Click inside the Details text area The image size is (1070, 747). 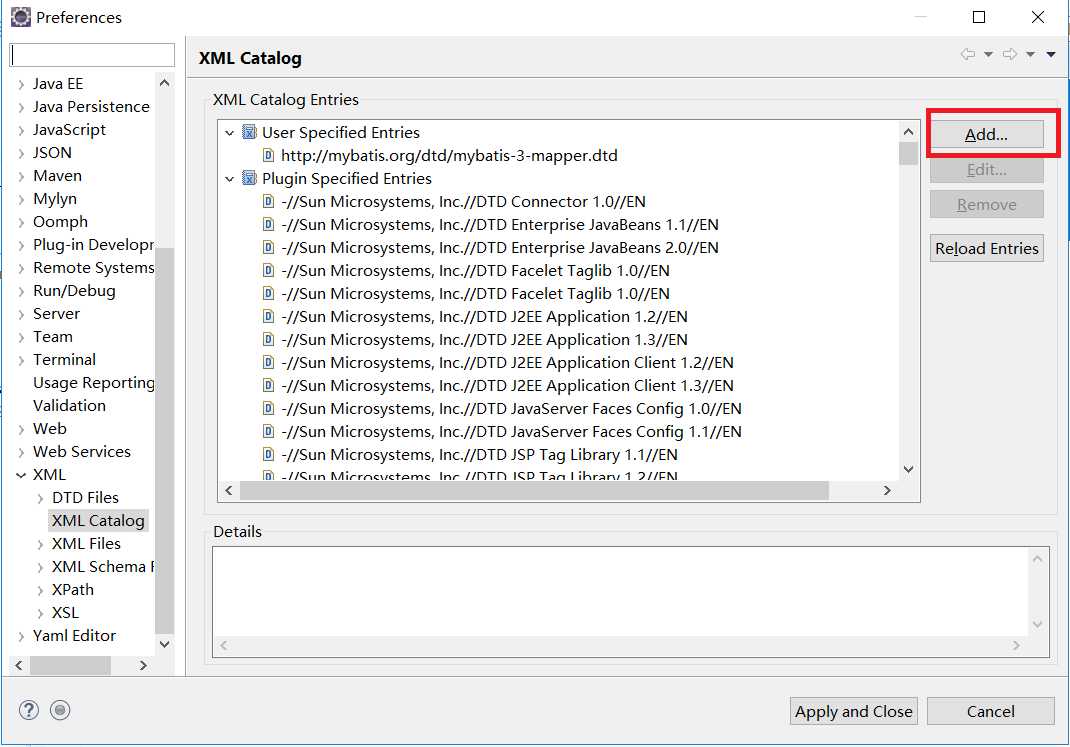pos(620,592)
